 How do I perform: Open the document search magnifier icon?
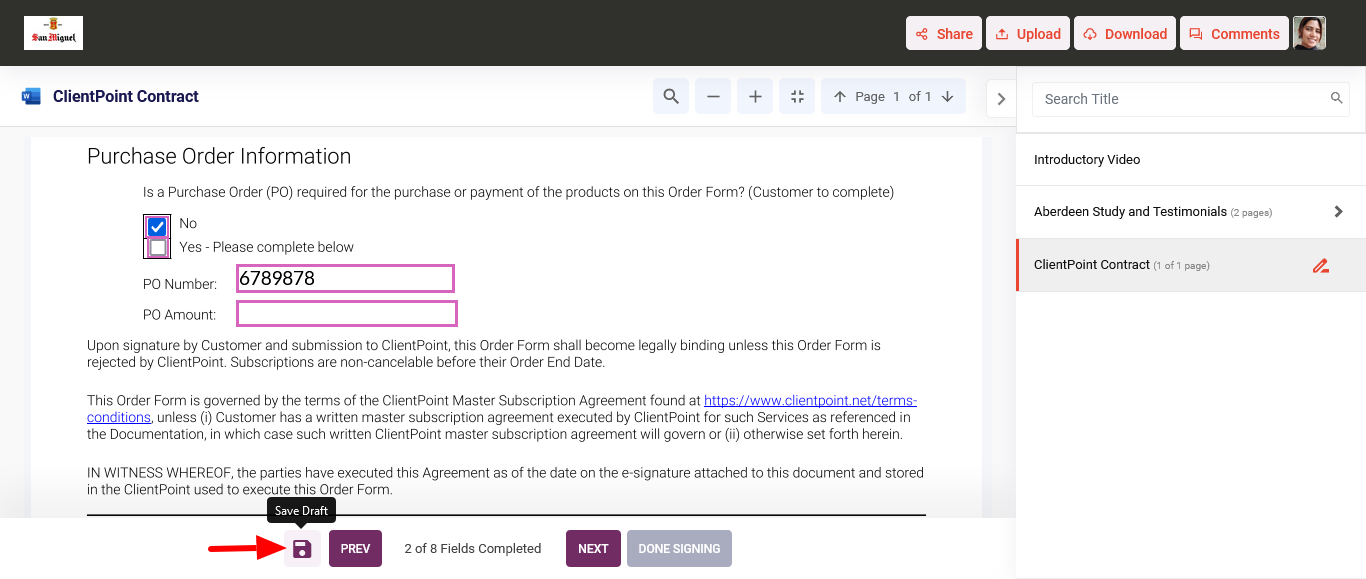pos(671,97)
